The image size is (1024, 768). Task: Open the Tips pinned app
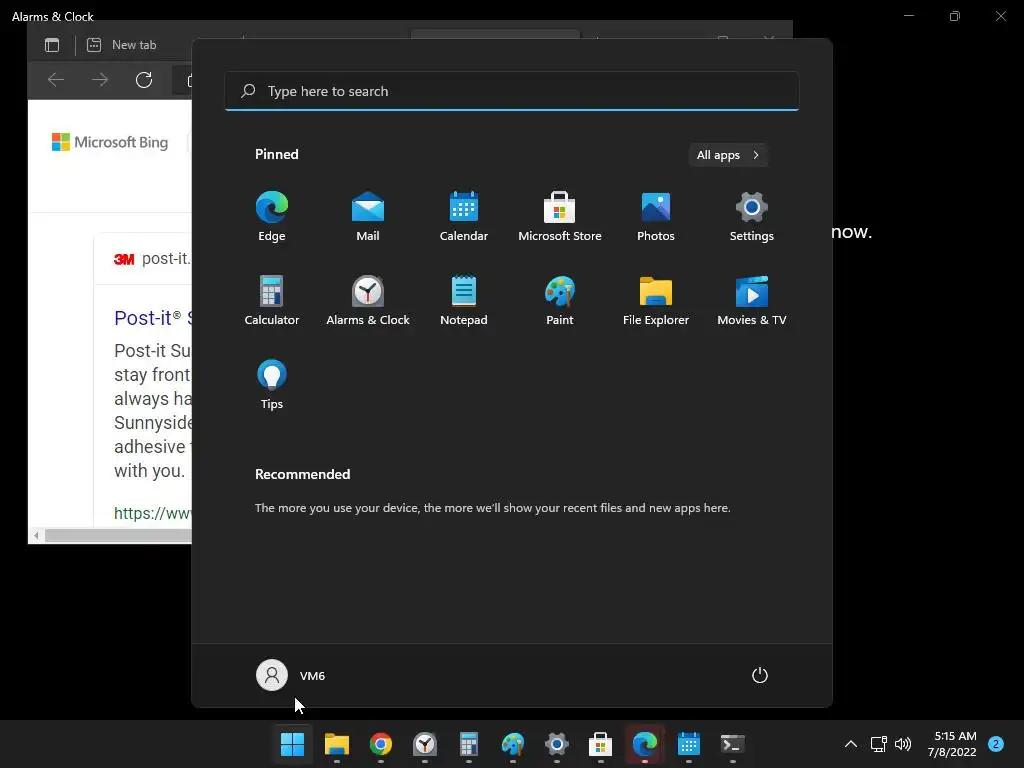point(272,385)
